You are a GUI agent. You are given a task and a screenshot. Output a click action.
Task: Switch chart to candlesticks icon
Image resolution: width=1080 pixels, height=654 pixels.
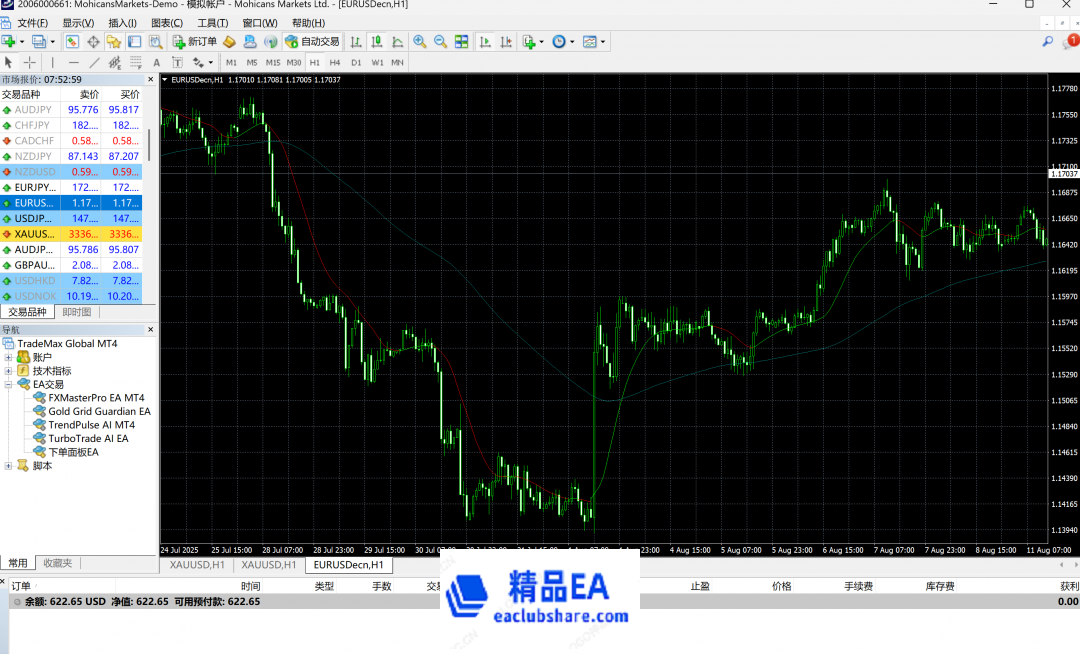click(x=377, y=41)
